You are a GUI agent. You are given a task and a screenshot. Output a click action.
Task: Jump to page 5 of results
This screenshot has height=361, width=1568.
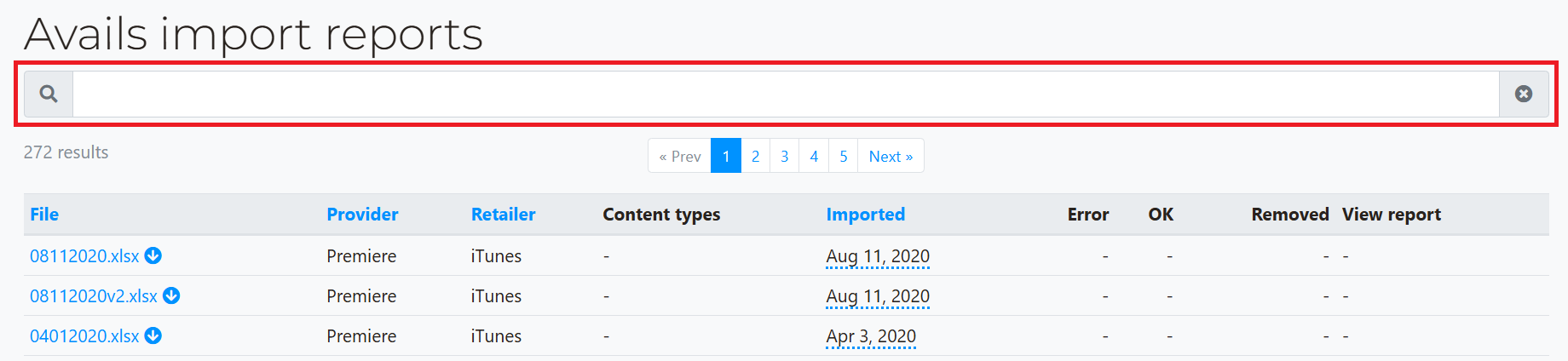[x=844, y=156]
